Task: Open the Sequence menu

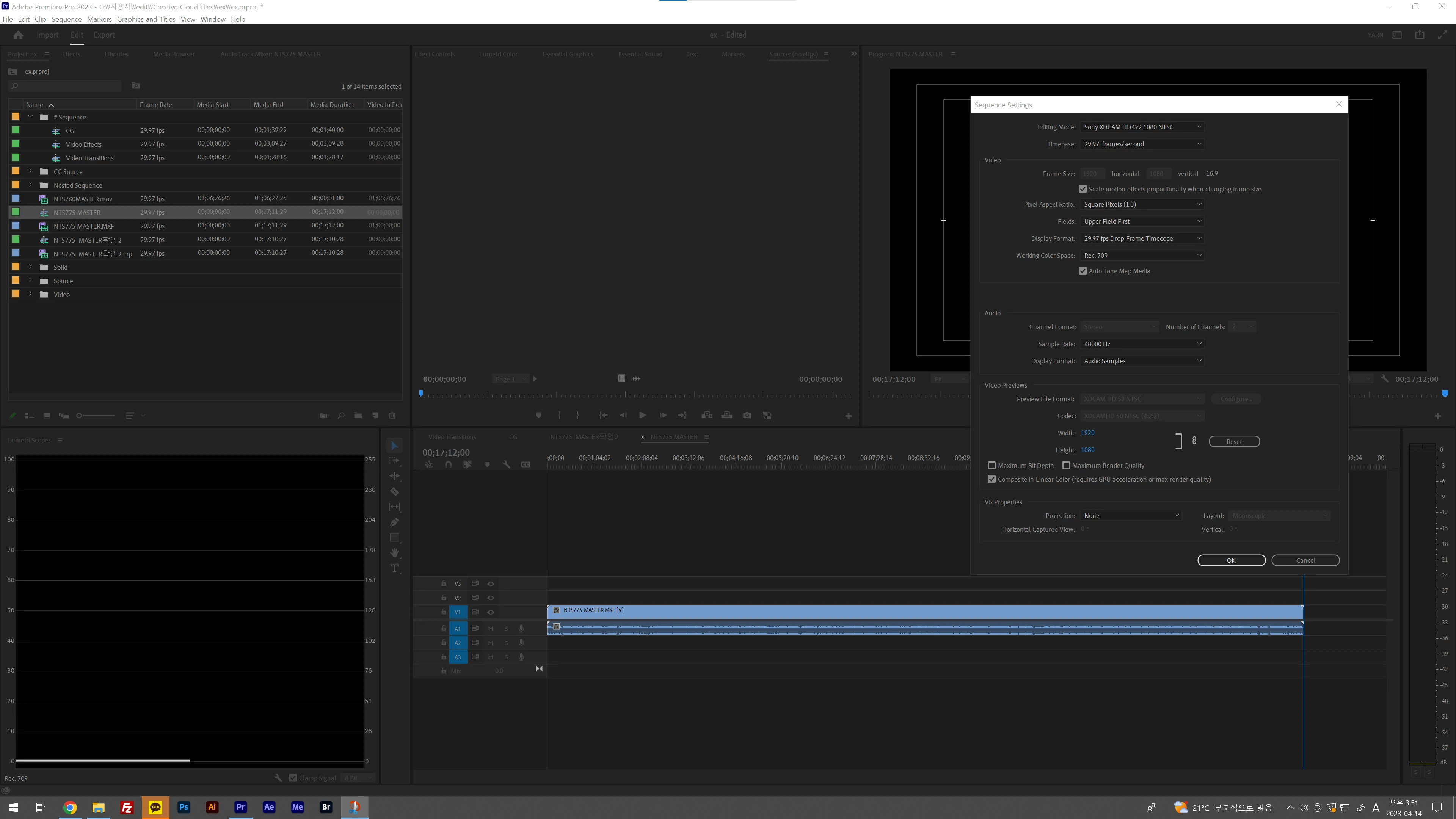Action: coord(66,19)
